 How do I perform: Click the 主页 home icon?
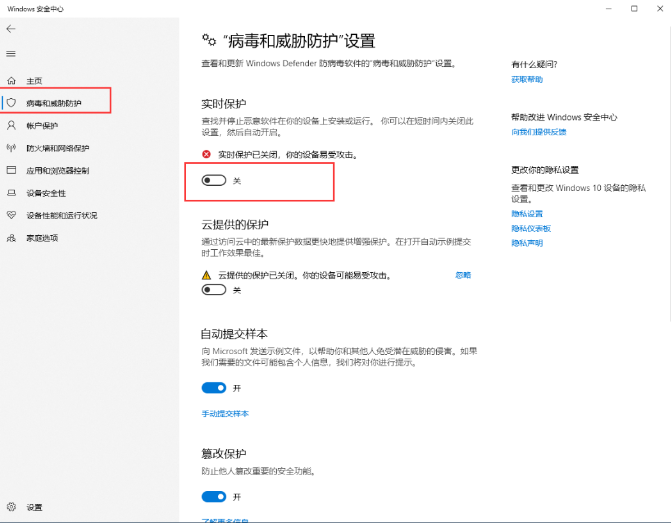pos(12,80)
